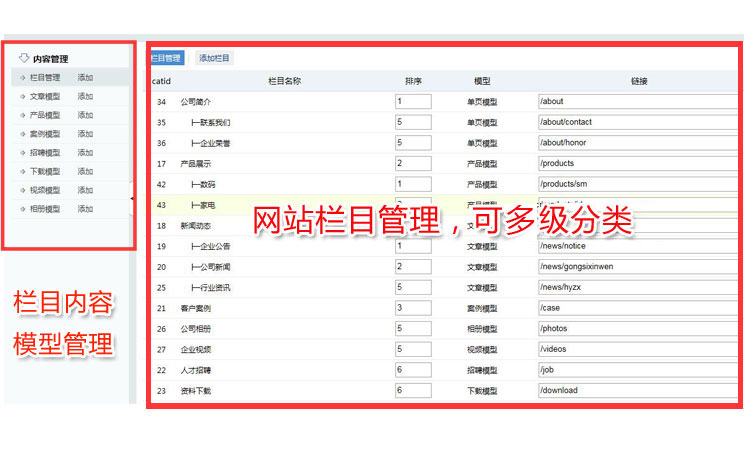This screenshot has width=750, height=450.
Task: Click 添加 next to 招聘模型
Action: pos(85,153)
